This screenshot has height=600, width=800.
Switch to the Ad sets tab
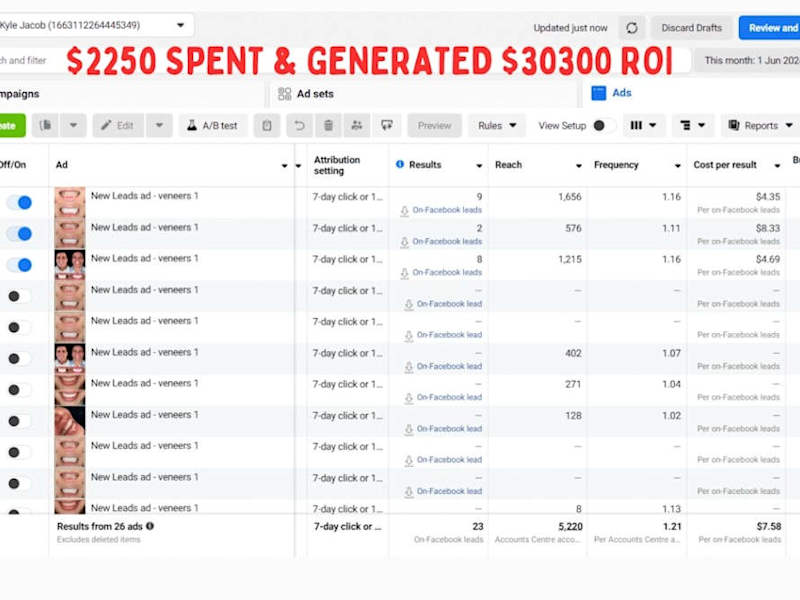pyautogui.click(x=423, y=94)
